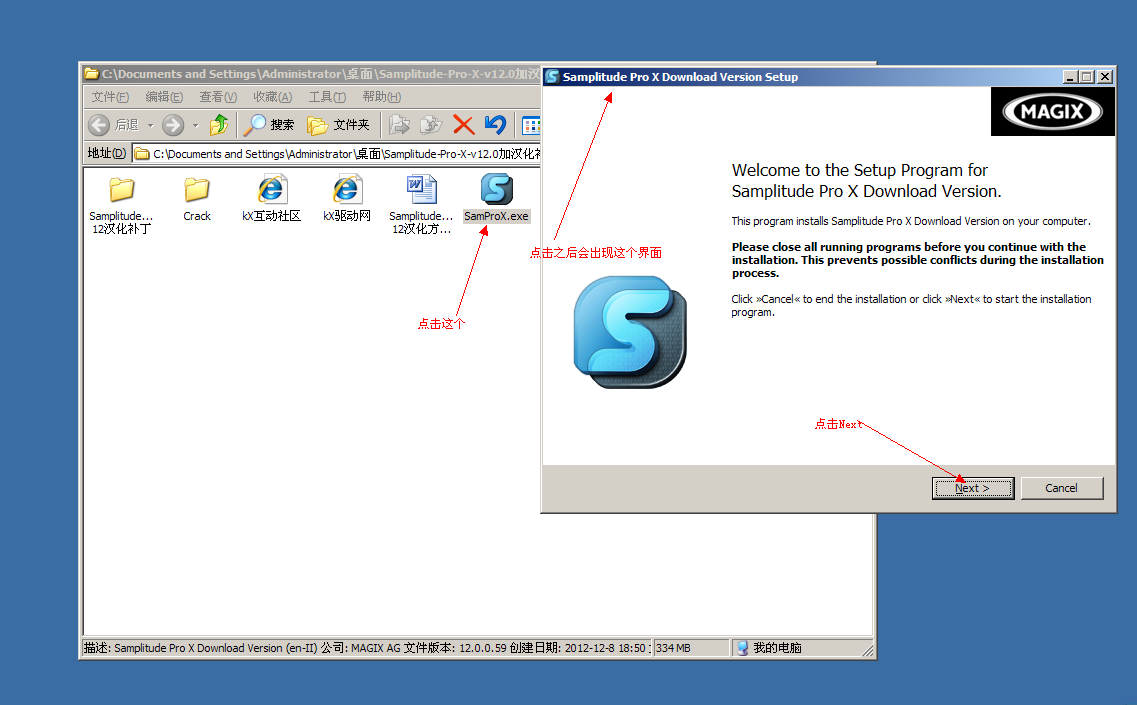Minimize the Samplitude Setup window
Viewport: 1137px width, 705px height.
coord(1070,77)
